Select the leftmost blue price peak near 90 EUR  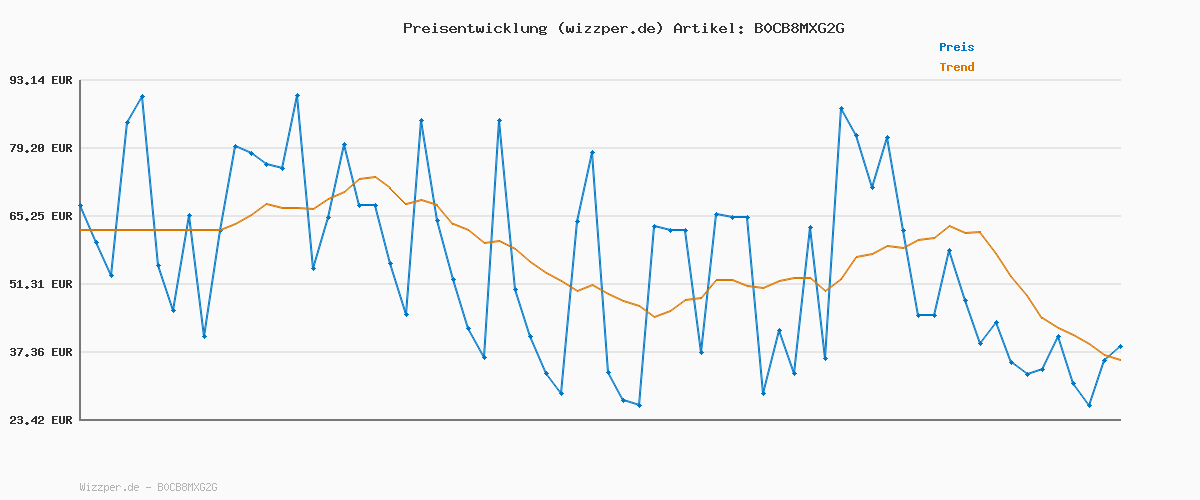[142, 96]
